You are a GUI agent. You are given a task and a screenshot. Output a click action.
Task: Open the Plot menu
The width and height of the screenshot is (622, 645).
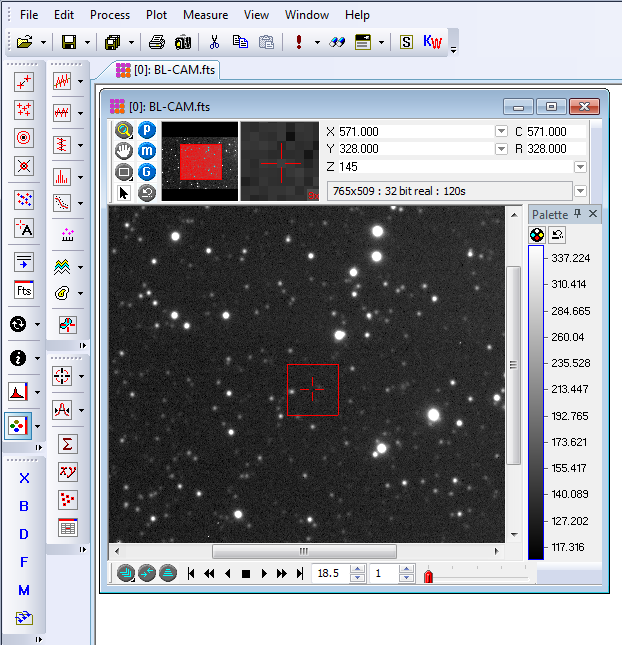coord(156,15)
